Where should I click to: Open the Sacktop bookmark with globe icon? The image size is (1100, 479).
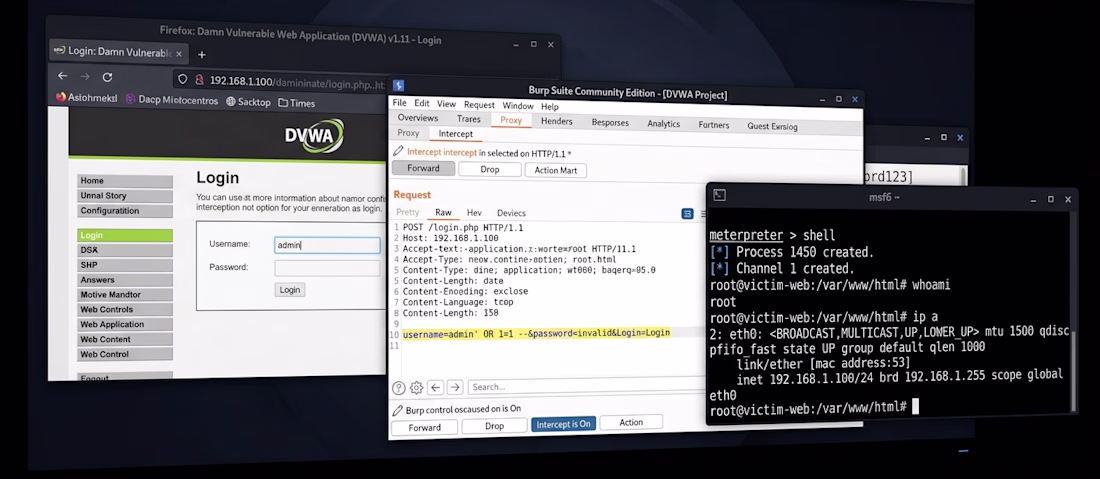coord(248,102)
